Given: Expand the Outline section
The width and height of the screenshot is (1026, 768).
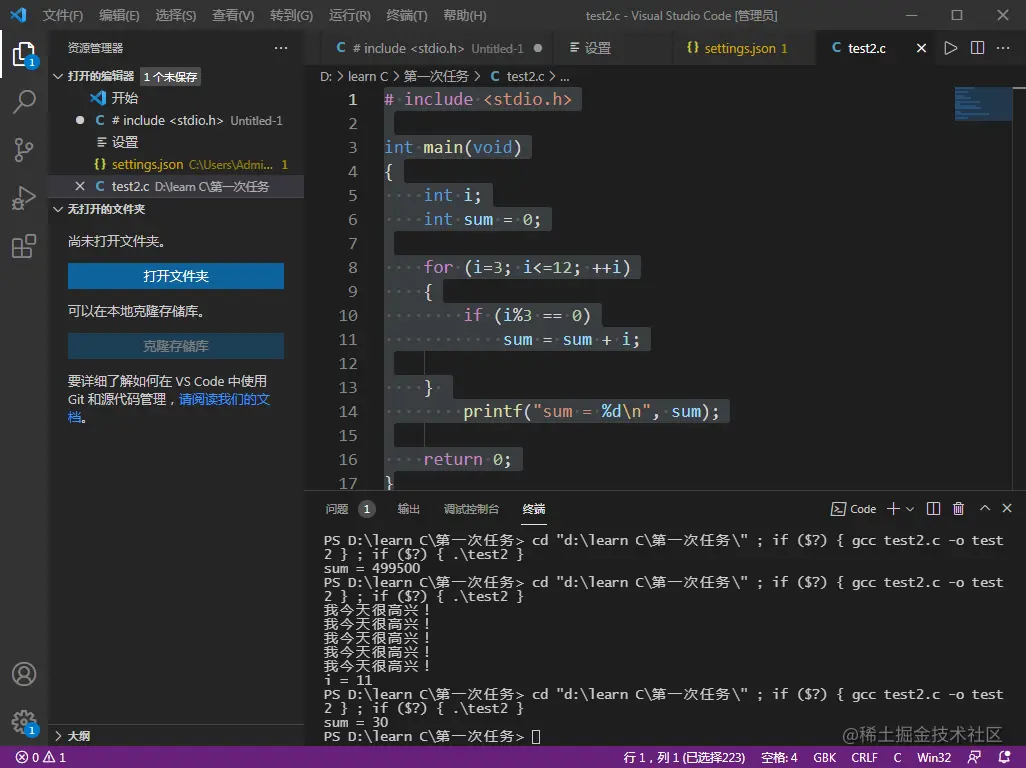Looking at the screenshot, I should coord(58,736).
